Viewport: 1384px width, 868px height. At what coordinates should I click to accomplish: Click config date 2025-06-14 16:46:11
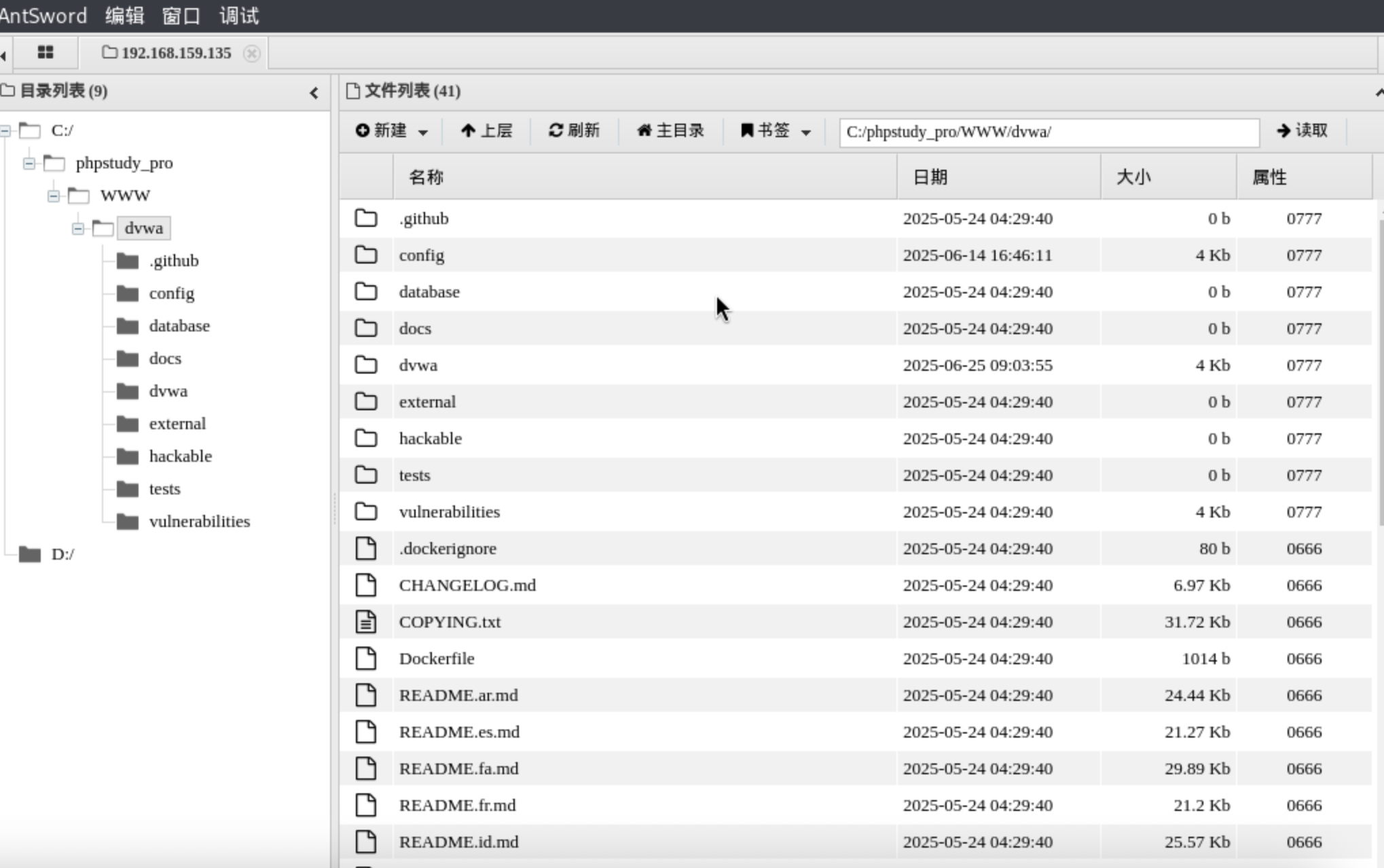[x=977, y=255]
